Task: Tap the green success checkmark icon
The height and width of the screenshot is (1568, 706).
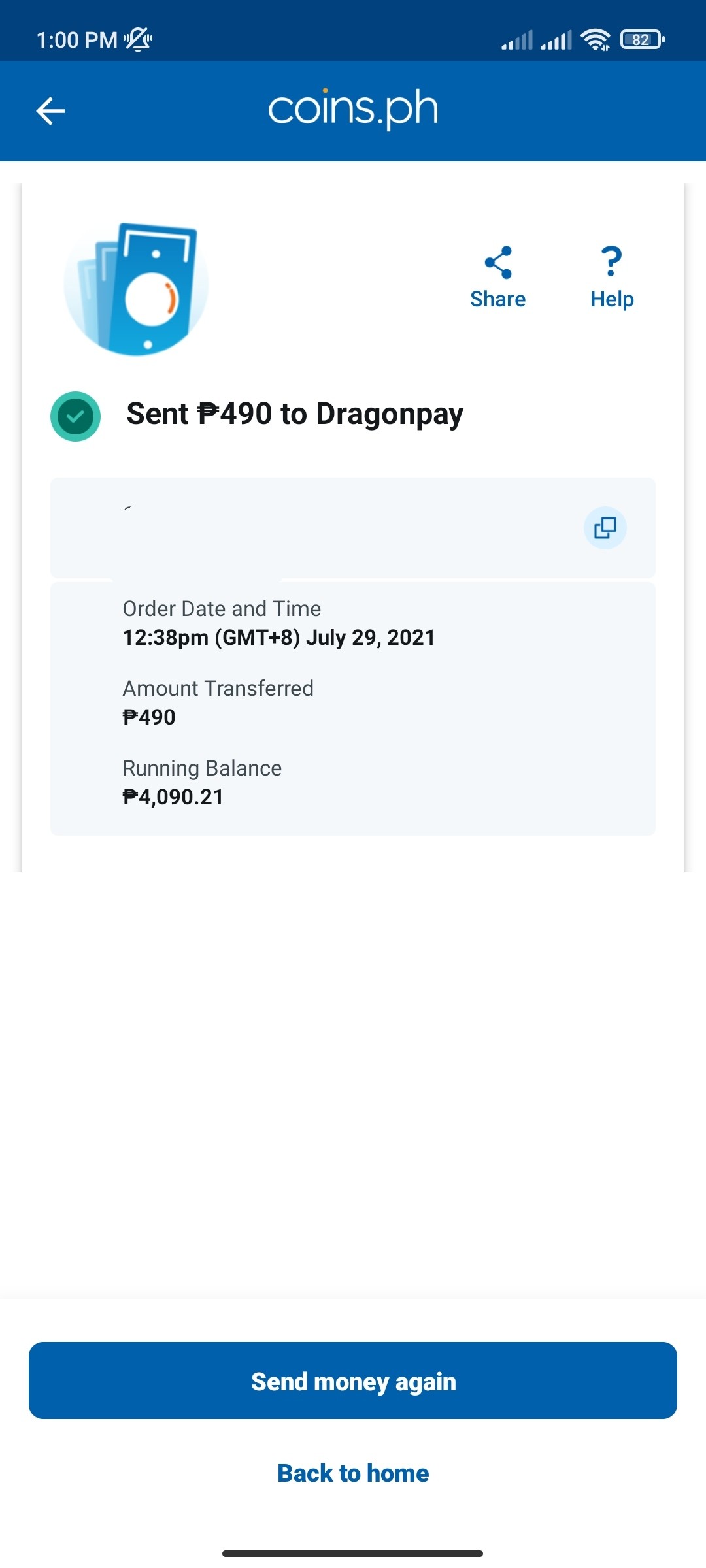Action: [x=75, y=416]
